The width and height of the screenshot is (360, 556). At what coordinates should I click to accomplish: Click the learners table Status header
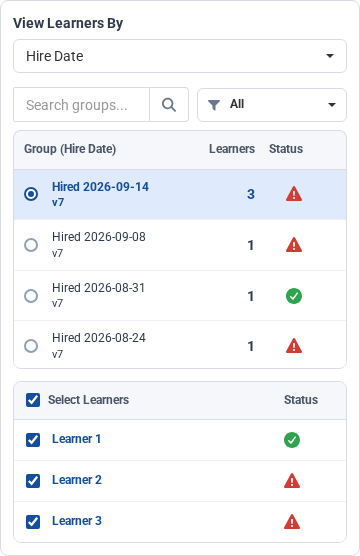coord(301,400)
